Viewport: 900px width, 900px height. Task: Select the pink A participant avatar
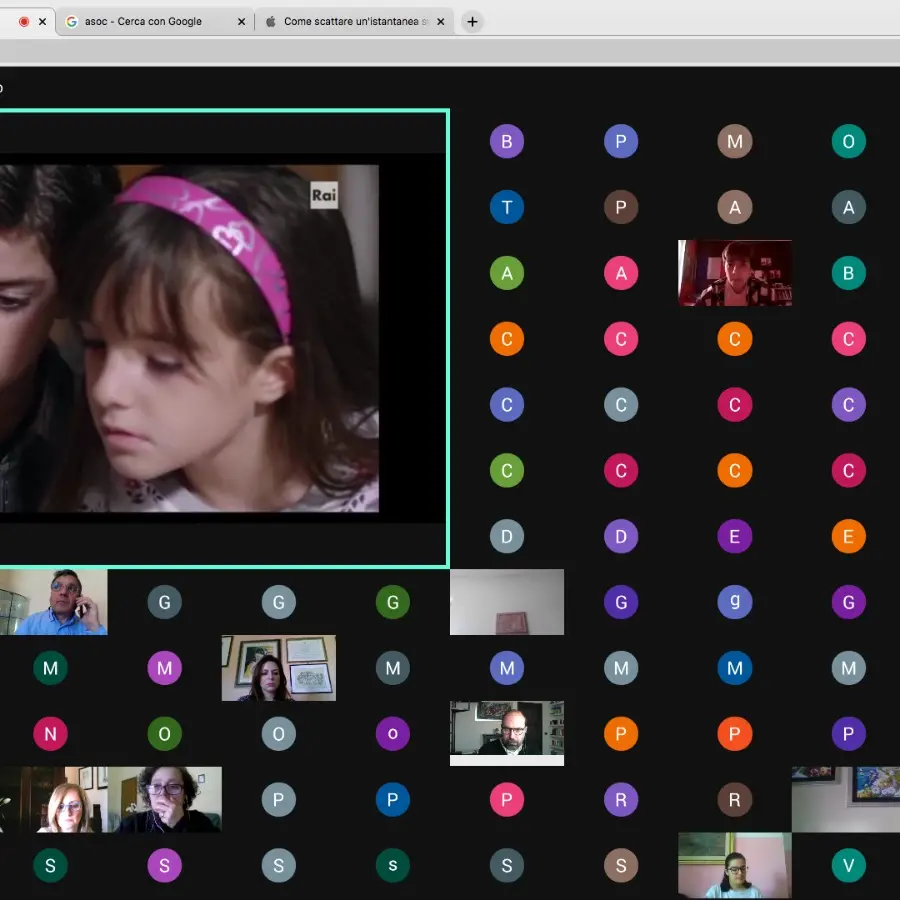pyautogui.click(x=620, y=273)
